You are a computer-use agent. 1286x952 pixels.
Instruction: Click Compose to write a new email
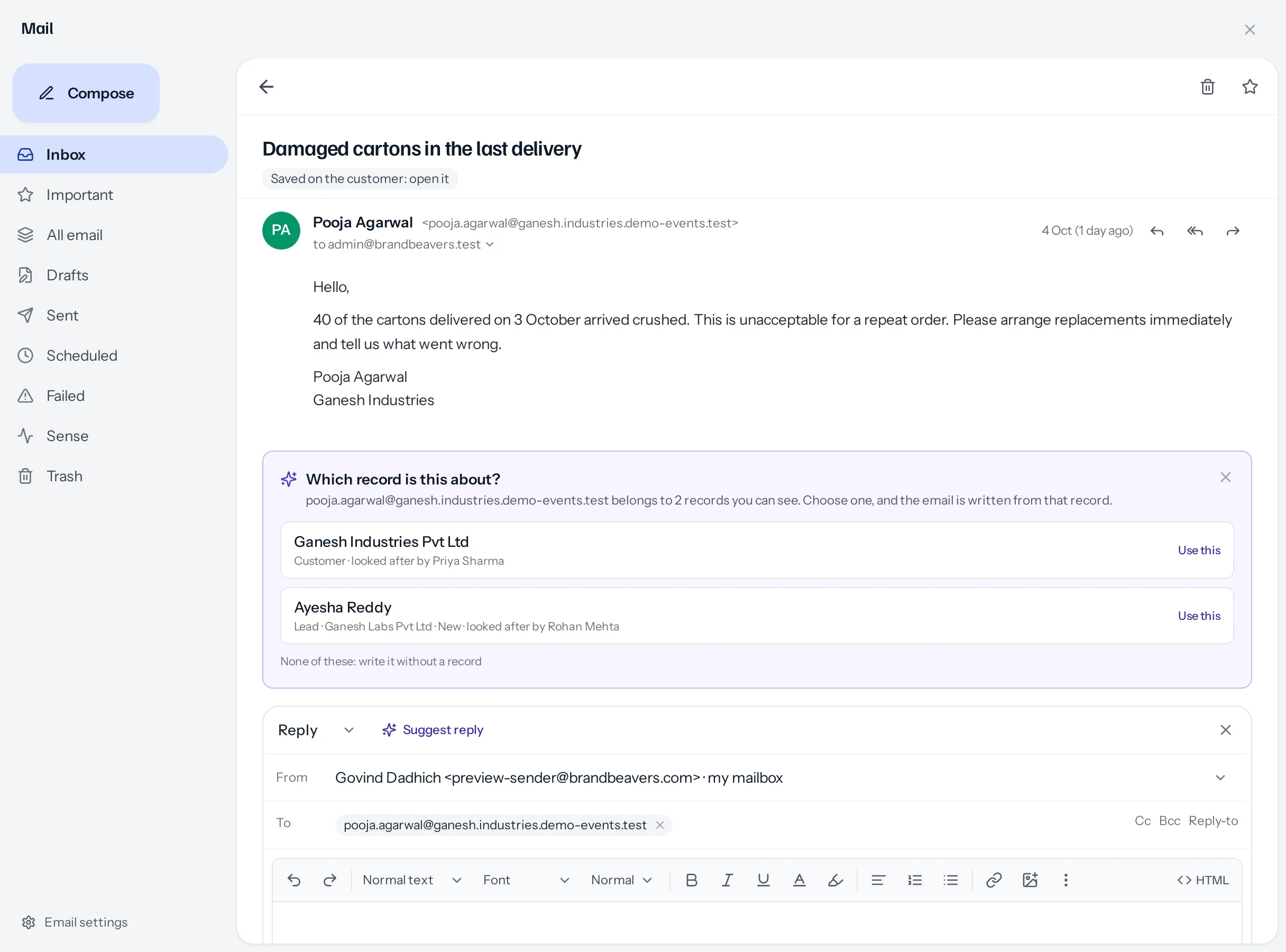click(86, 93)
